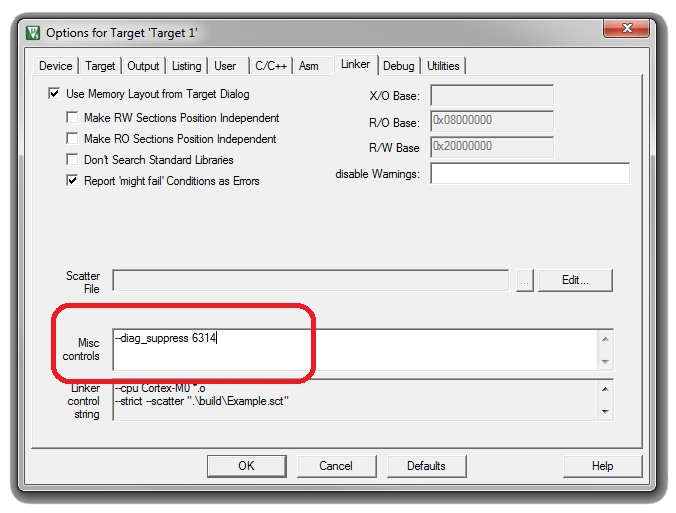Uncheck Report 'might fail' Conditions as Errors
The width and height of the screenshot is (676, 513).
click(72, 181)
